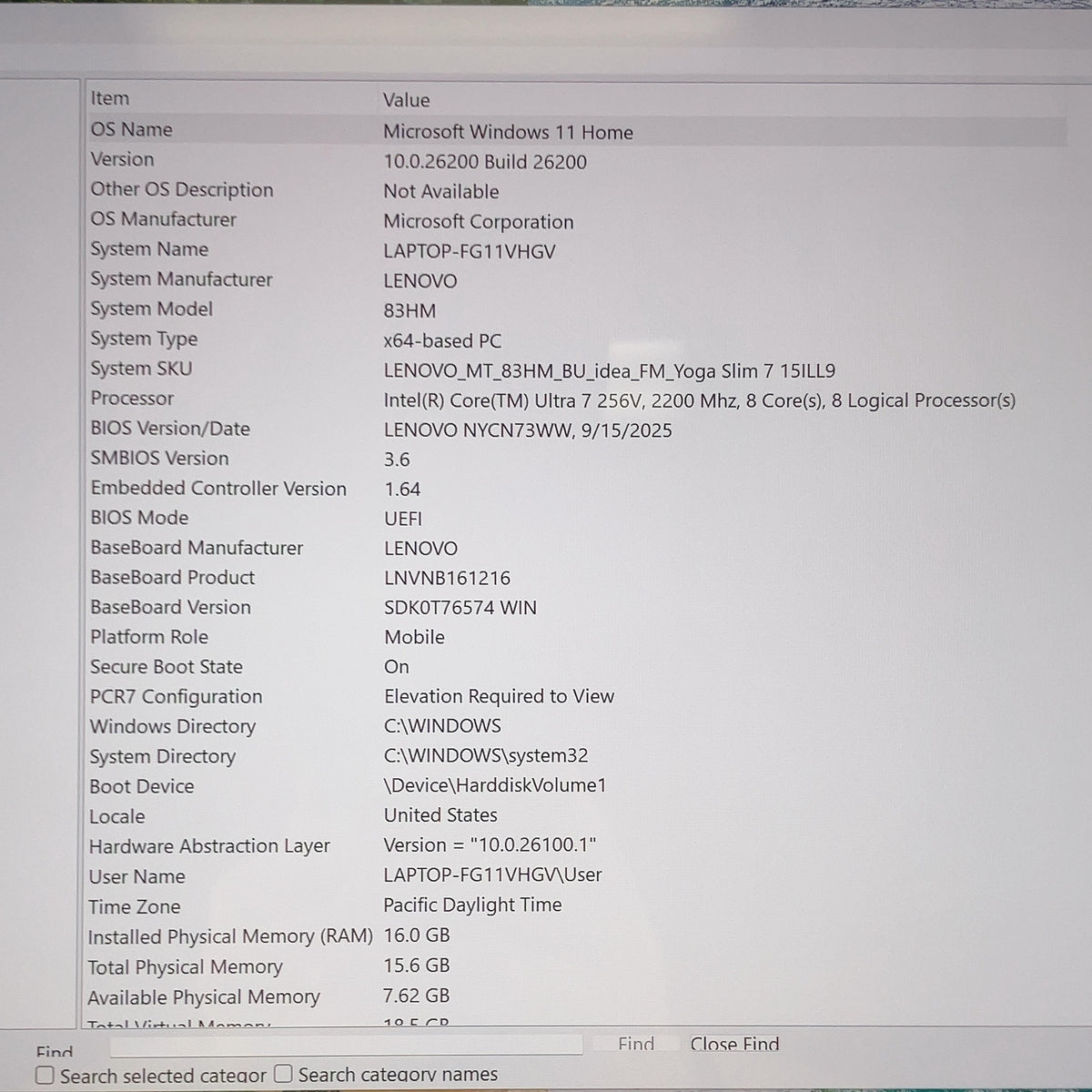Click the Close Find button

tap(734, 1044)
